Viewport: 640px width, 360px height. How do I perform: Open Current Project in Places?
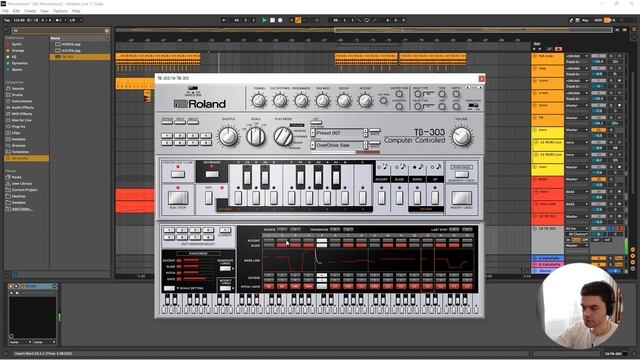[24, 190]
